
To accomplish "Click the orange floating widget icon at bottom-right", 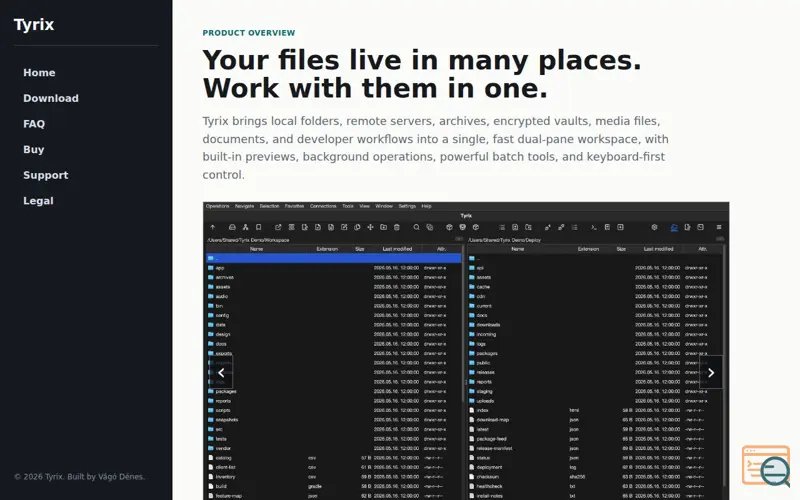I will [766, 466].
